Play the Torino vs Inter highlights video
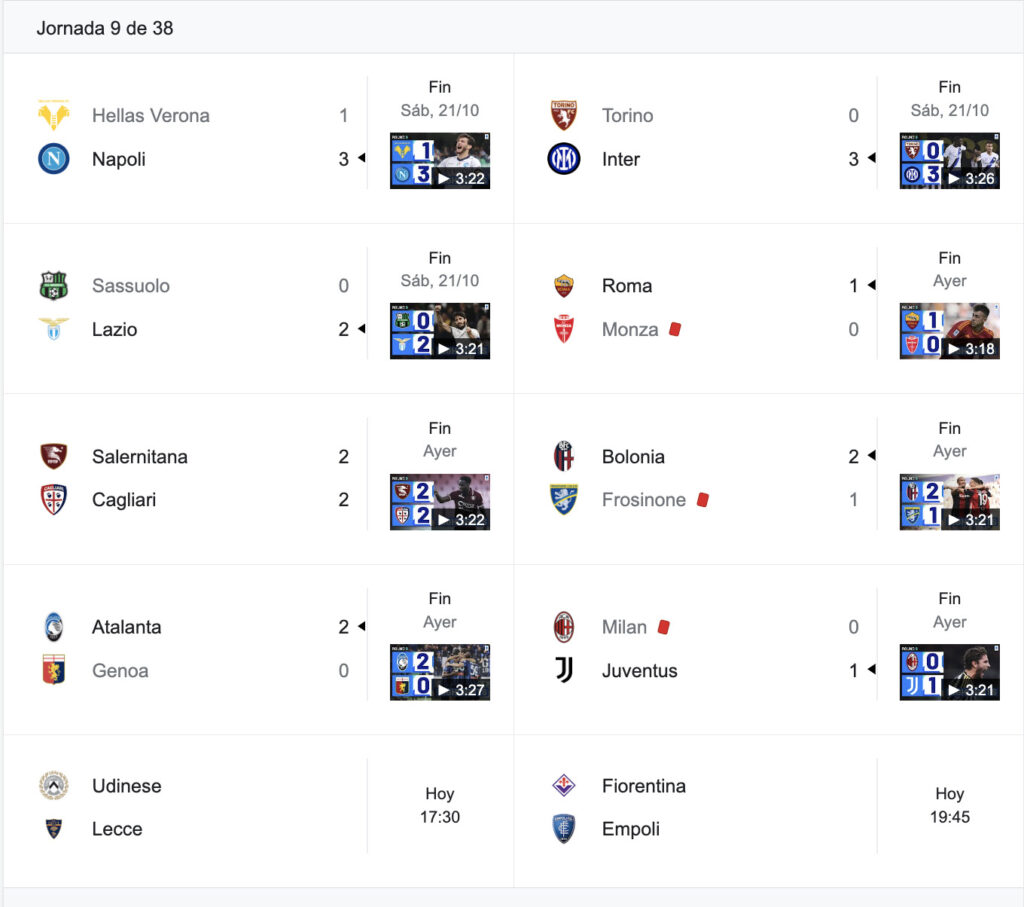This screenshot has height=907, width=1024. (x=949, y=161)
